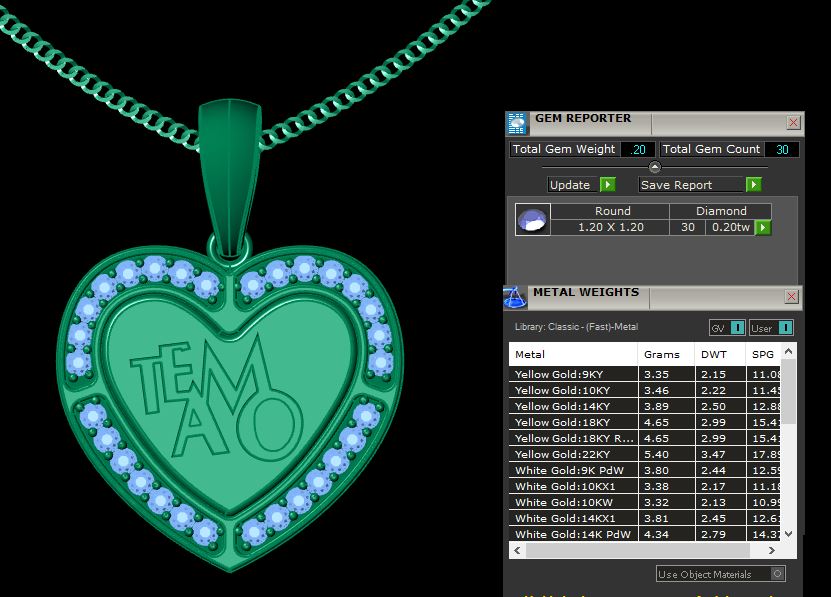Click the green arrow beside Save Report

tap(753, 185)
